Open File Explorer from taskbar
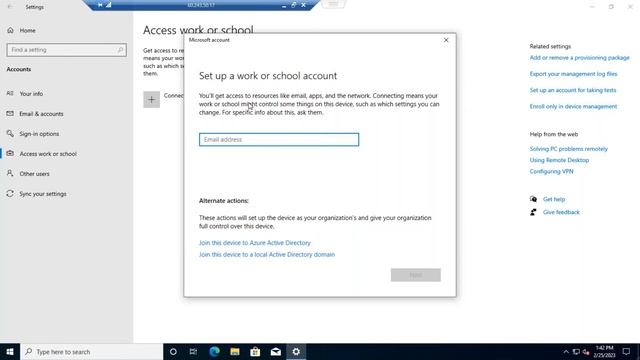The height and width of the screenshot is (360, 640). [x=235, y=351]
